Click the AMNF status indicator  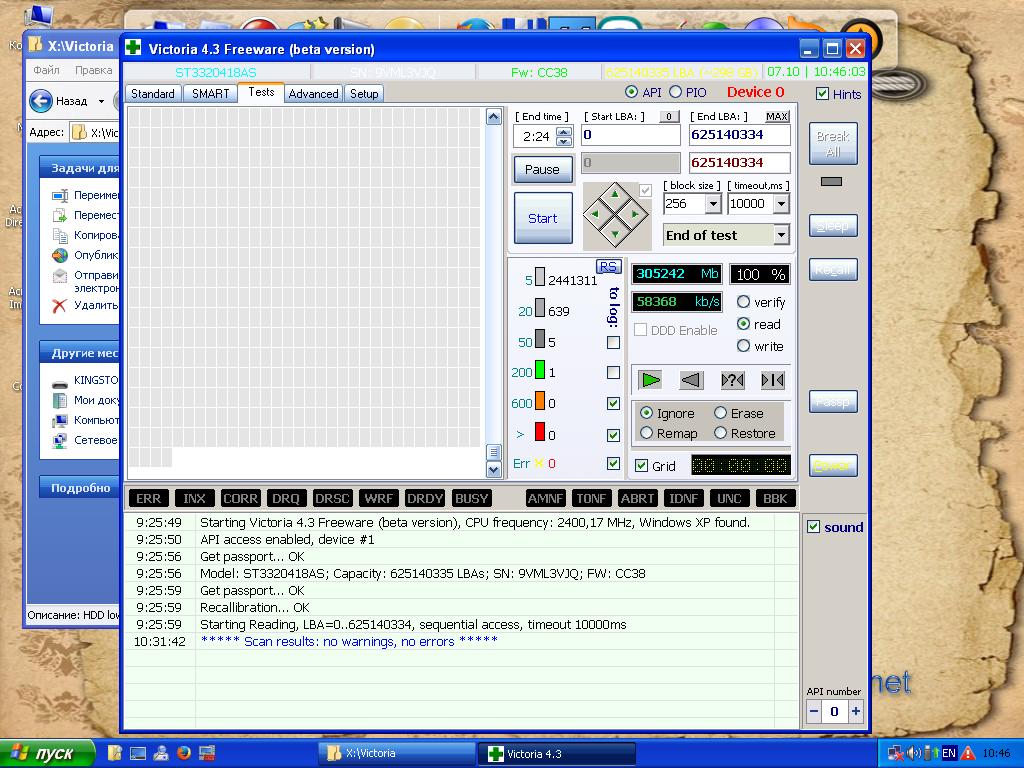(x=545, y=498)
